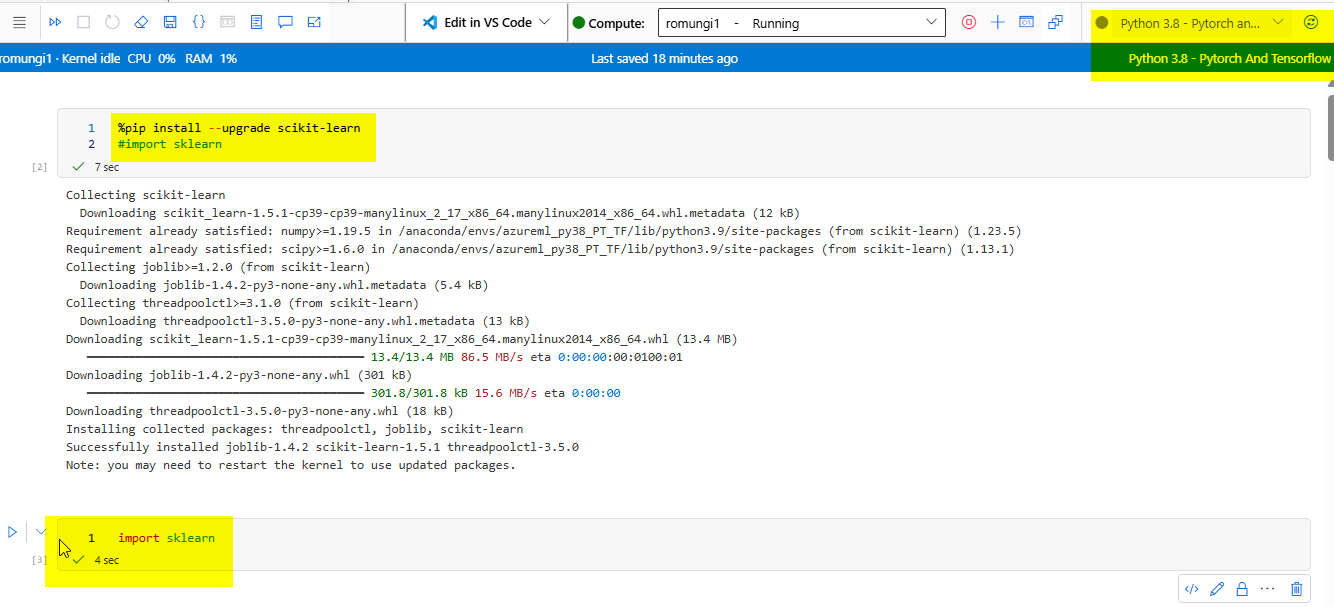Image resolution: width=1334 pixels, height=607 pixels.
Task: Click the 'Collecting joblib>=1.2.0' output line
Action: pos(218,267)
